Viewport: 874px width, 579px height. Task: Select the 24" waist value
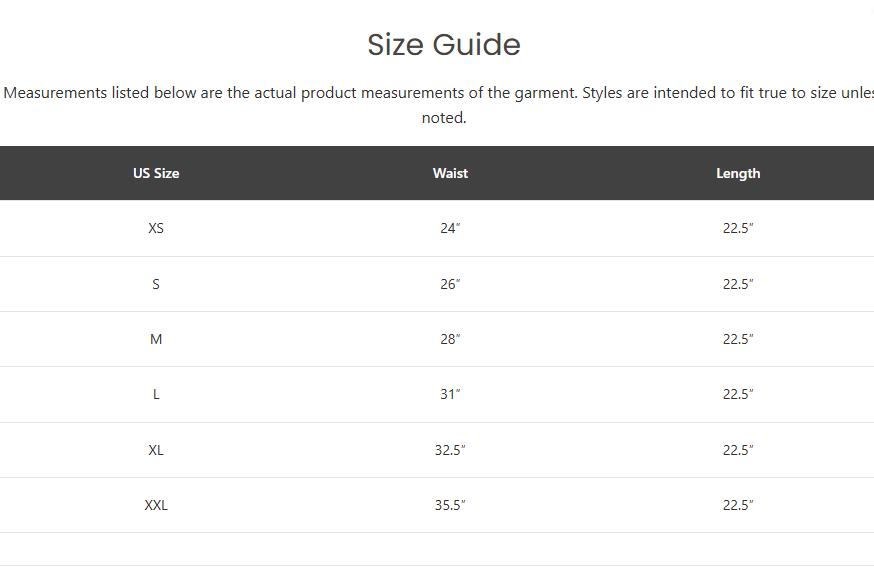coord(450,228)
